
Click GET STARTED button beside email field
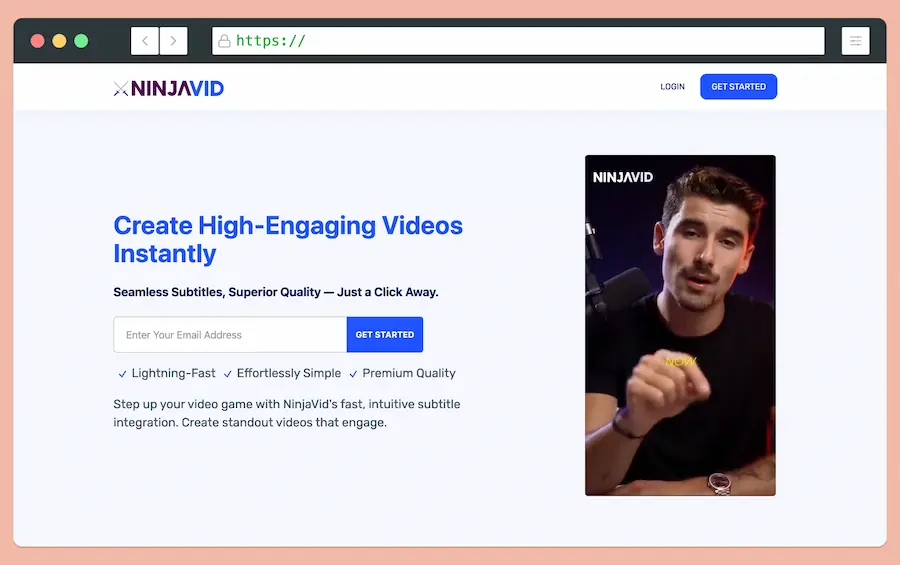(385, 335)
